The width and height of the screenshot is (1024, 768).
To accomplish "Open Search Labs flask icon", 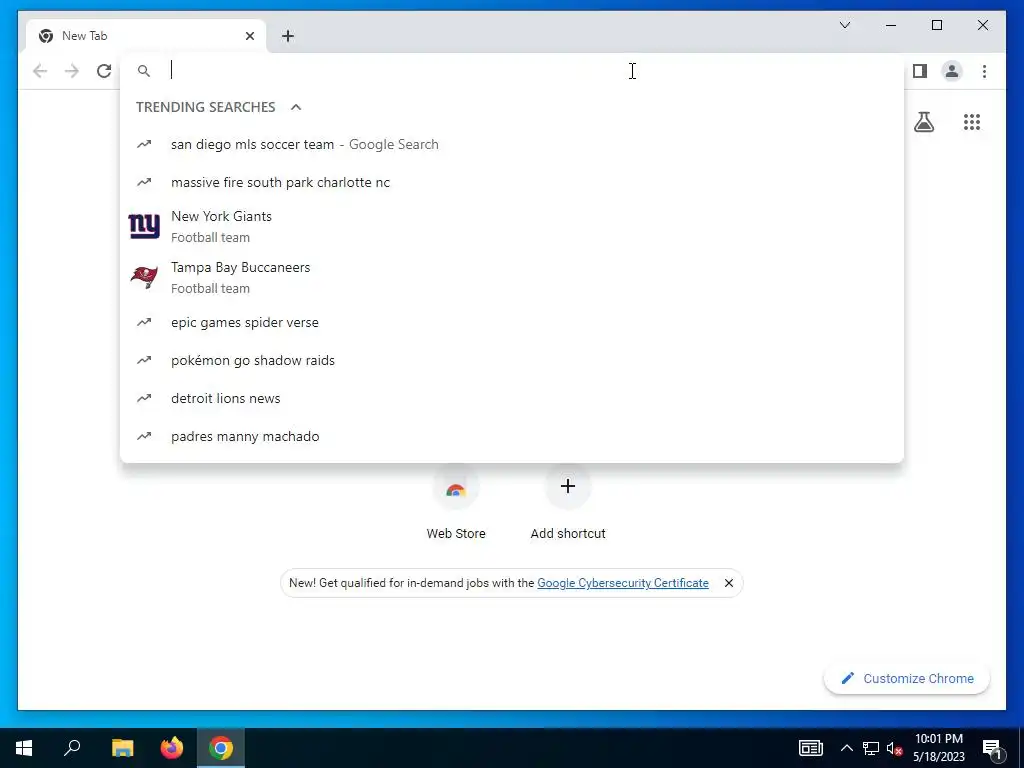I will [924, 122].
